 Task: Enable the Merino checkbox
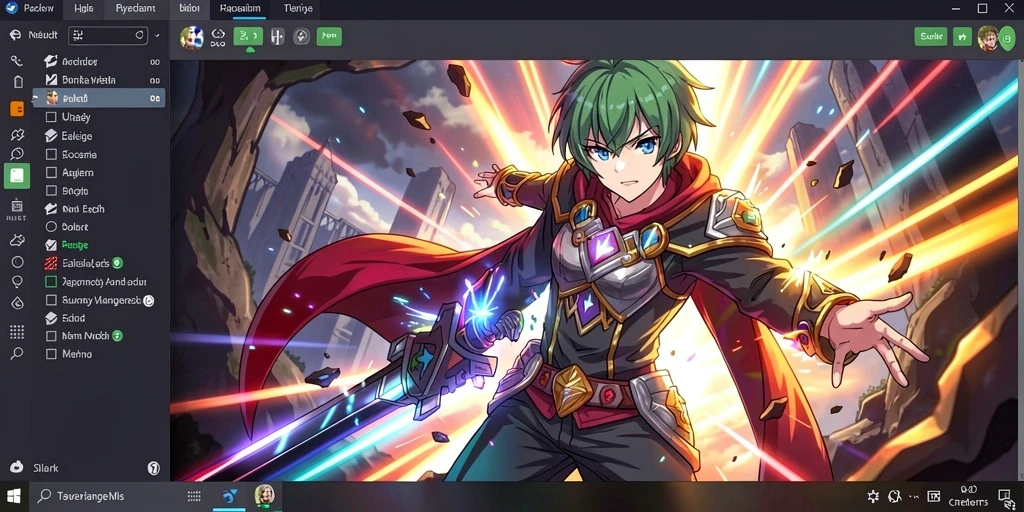point(51,354)
